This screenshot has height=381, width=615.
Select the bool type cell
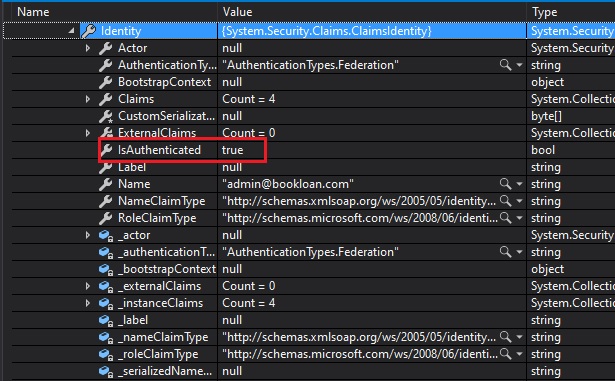tap(543, 150)
